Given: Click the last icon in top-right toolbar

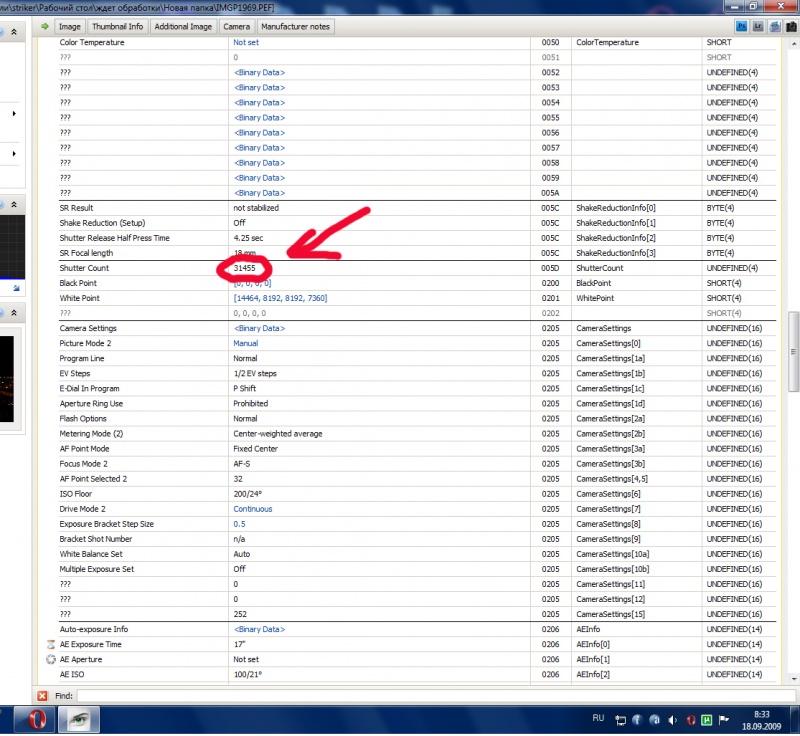Looking at the screenshot, I should point(789,26).
